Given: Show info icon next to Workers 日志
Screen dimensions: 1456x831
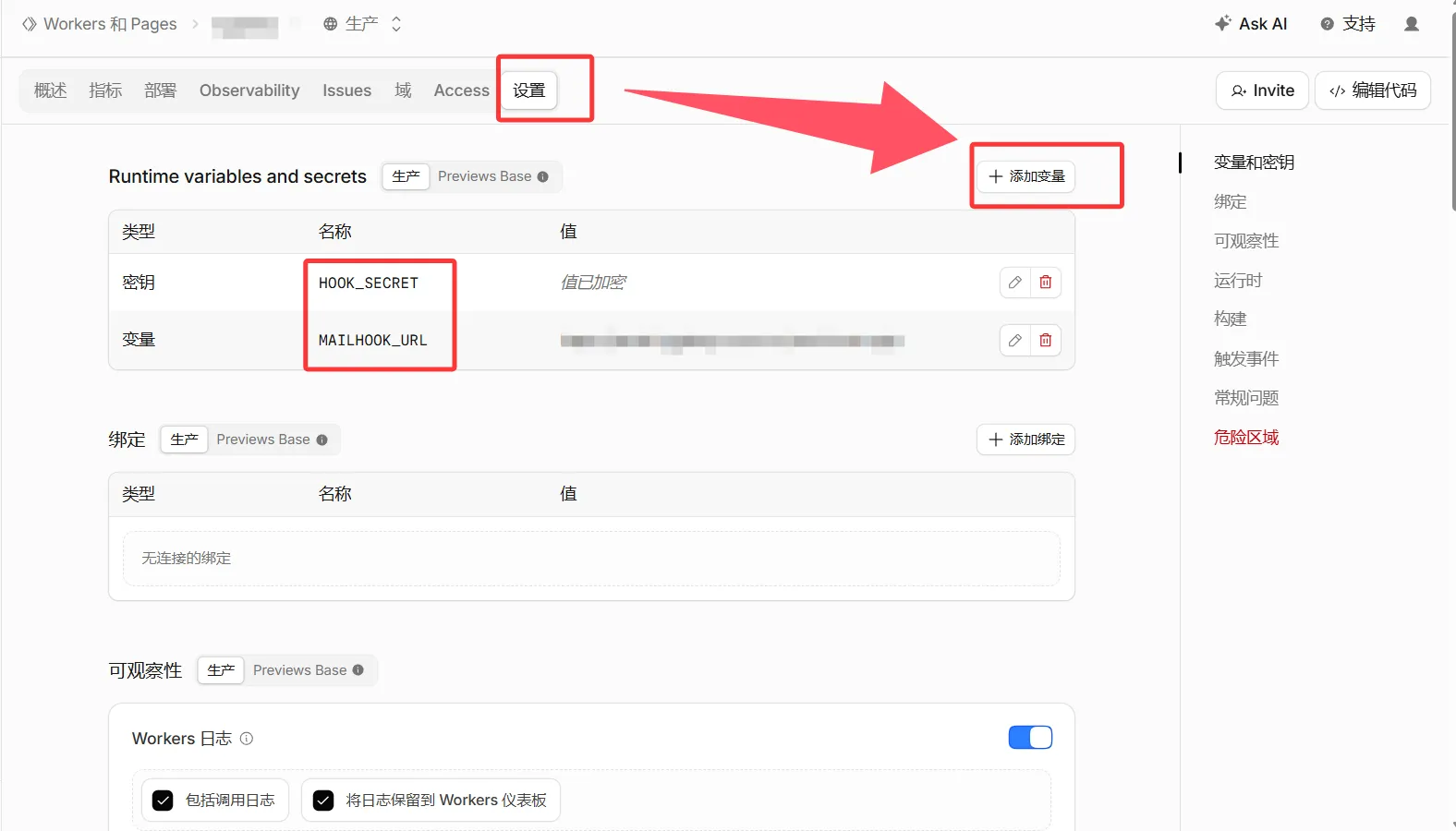Looking at the screenshot, I should click(x=247, y=739).
